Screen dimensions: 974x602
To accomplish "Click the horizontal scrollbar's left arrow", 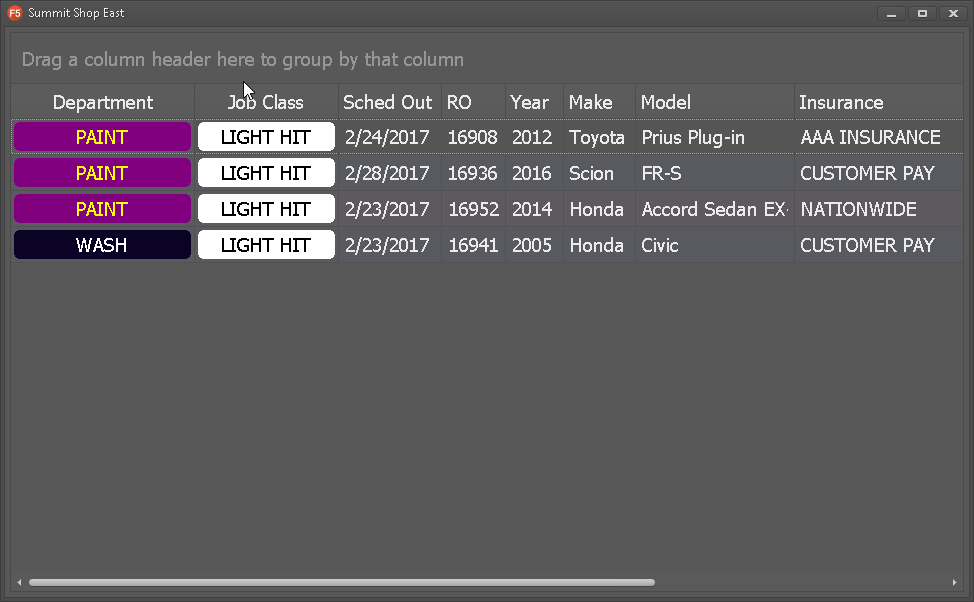I will (x=19, y=582).
